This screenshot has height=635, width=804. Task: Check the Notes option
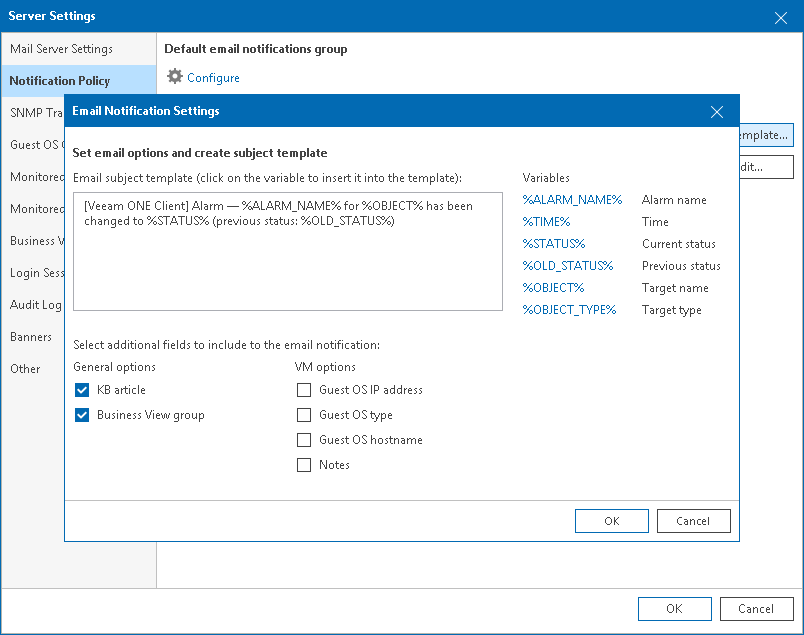click(x=305, y=464)
